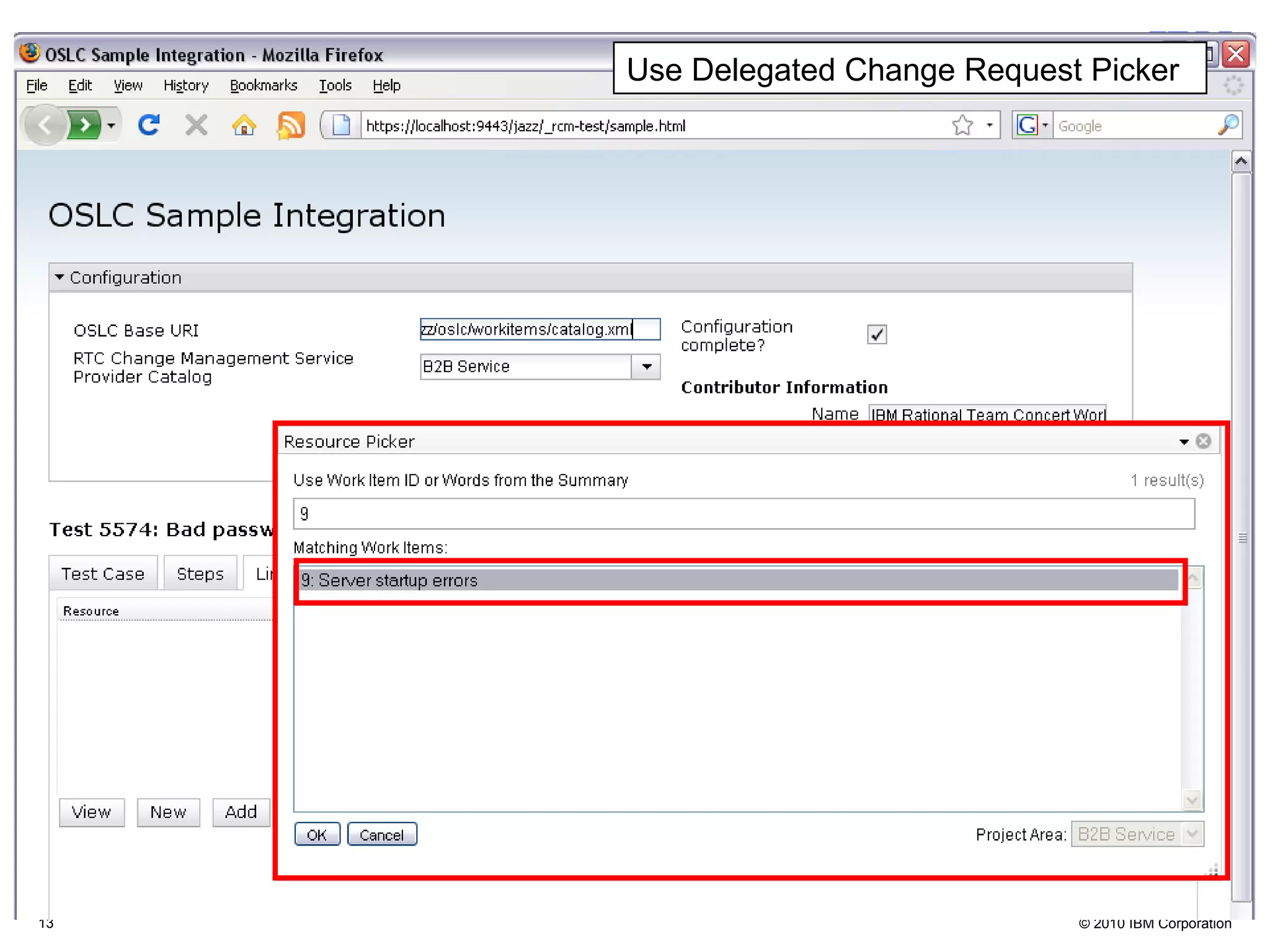This screenshot has height=952, width=1270.
Task: Click the RSS feed icon
Action: coord(291,125)
